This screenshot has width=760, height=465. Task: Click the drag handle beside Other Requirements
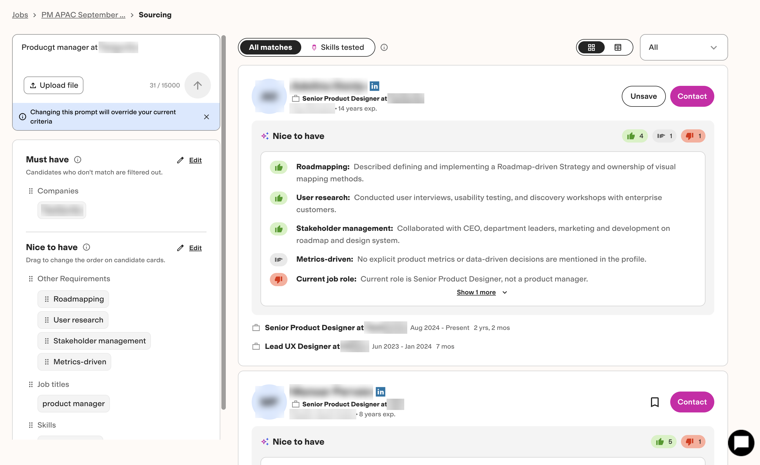pos(31,279)
